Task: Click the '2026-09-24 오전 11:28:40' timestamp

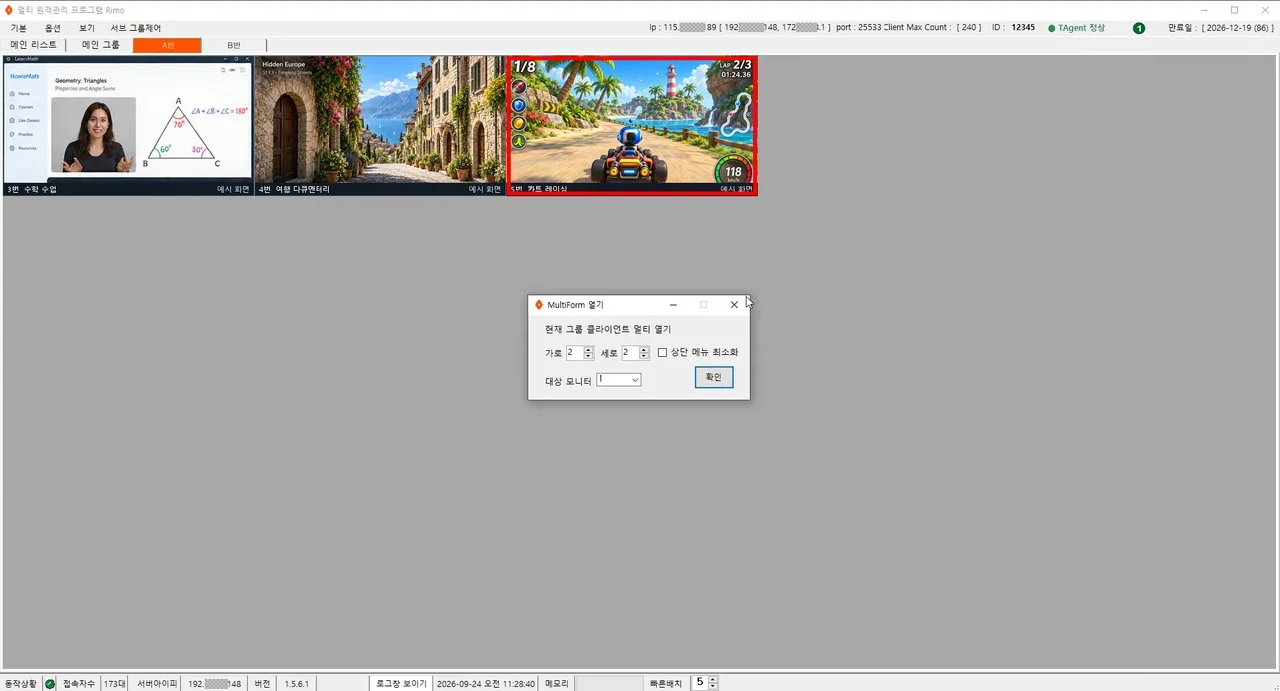Action: pos(486,684)
